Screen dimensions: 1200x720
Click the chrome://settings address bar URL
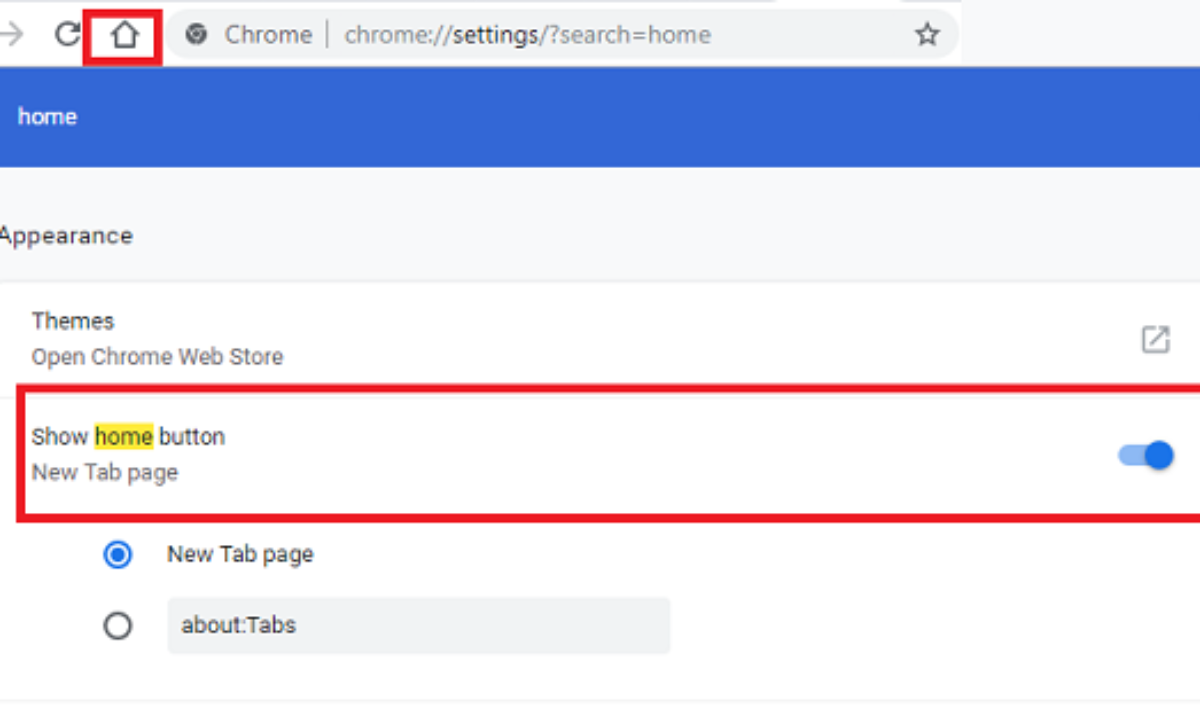(x=527, y=35)
